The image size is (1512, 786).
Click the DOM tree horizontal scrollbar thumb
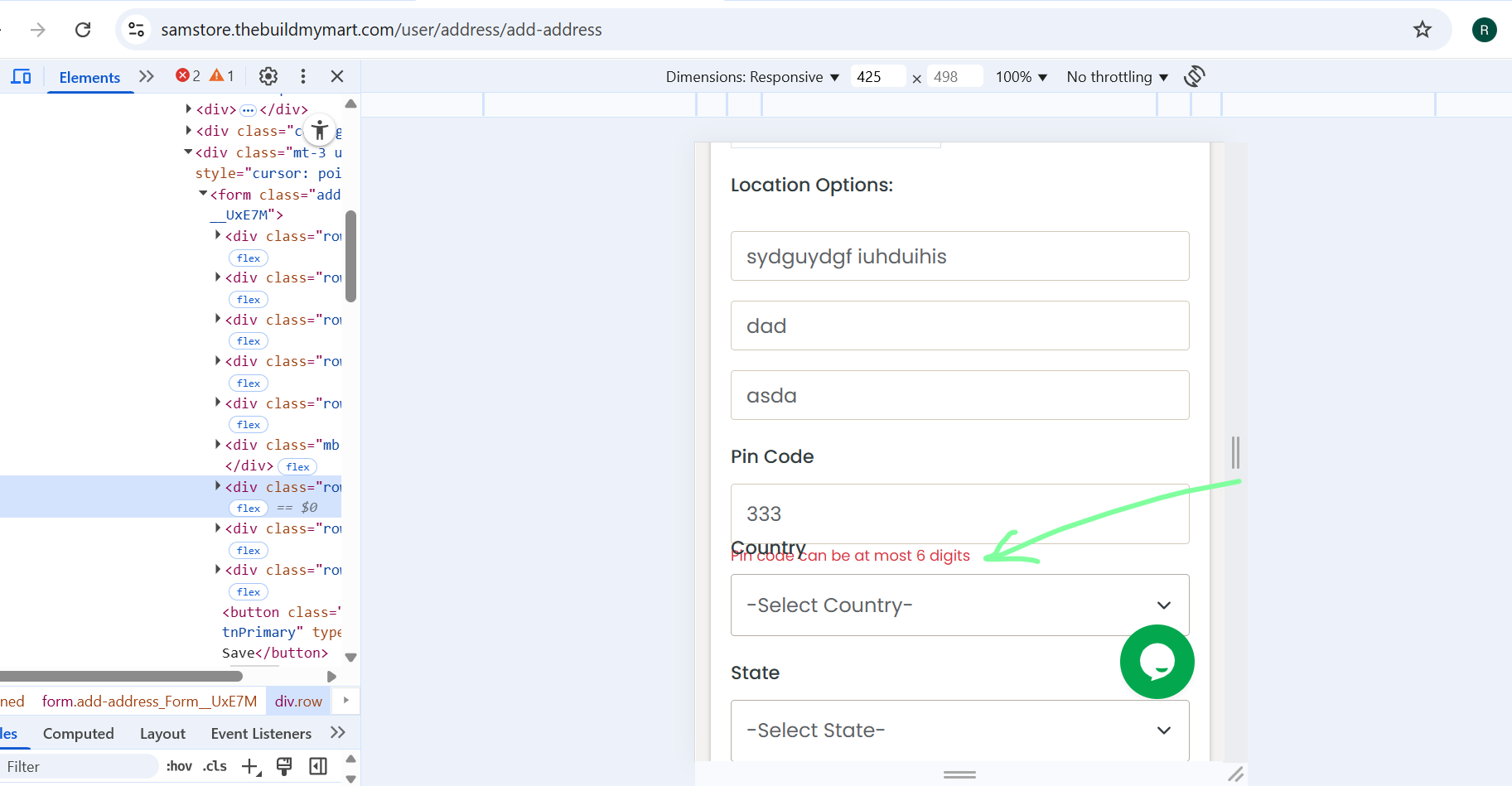pyautogui.click(x=121, y=677)
